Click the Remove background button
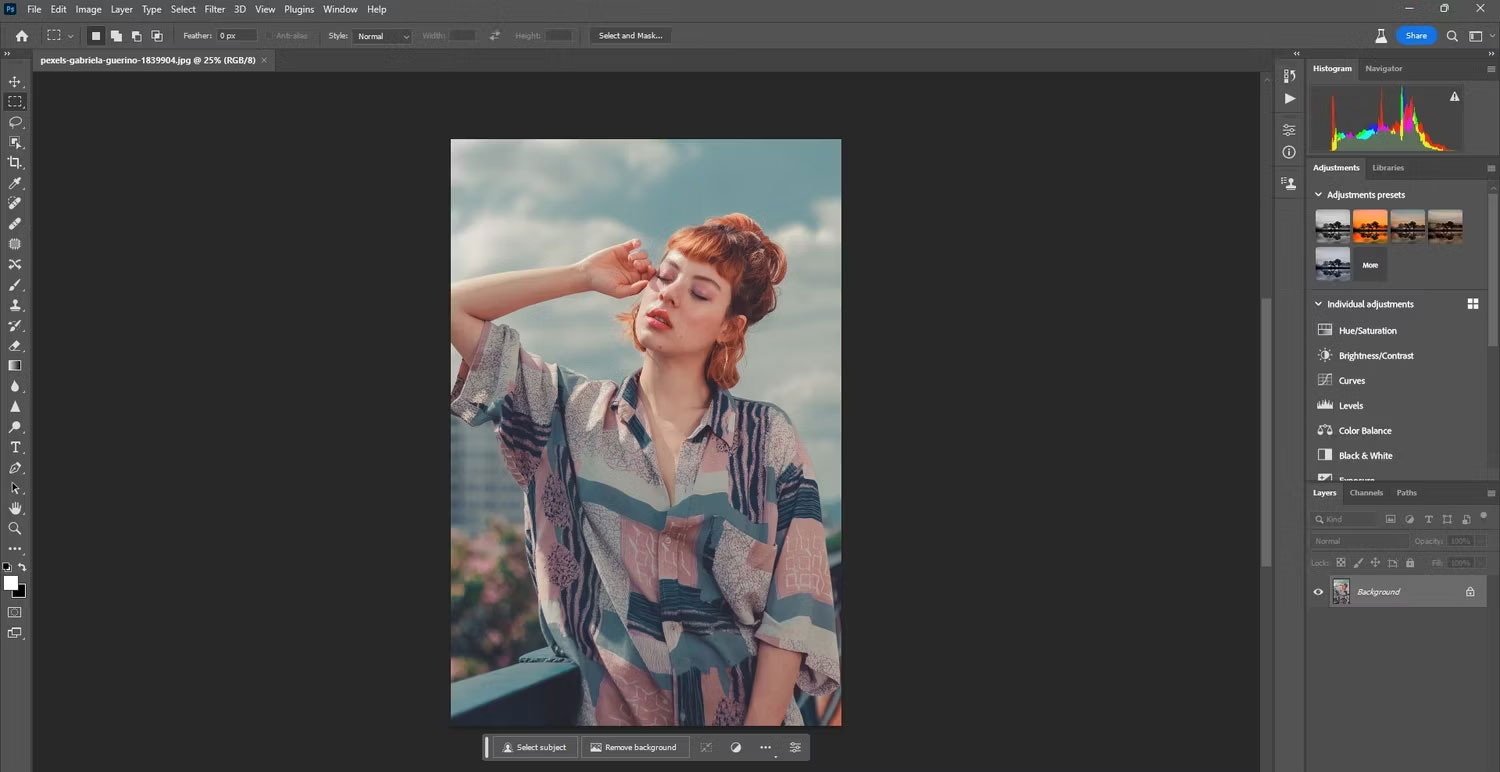This screenshot has width=1500, height=772. [x=634, y=747]
